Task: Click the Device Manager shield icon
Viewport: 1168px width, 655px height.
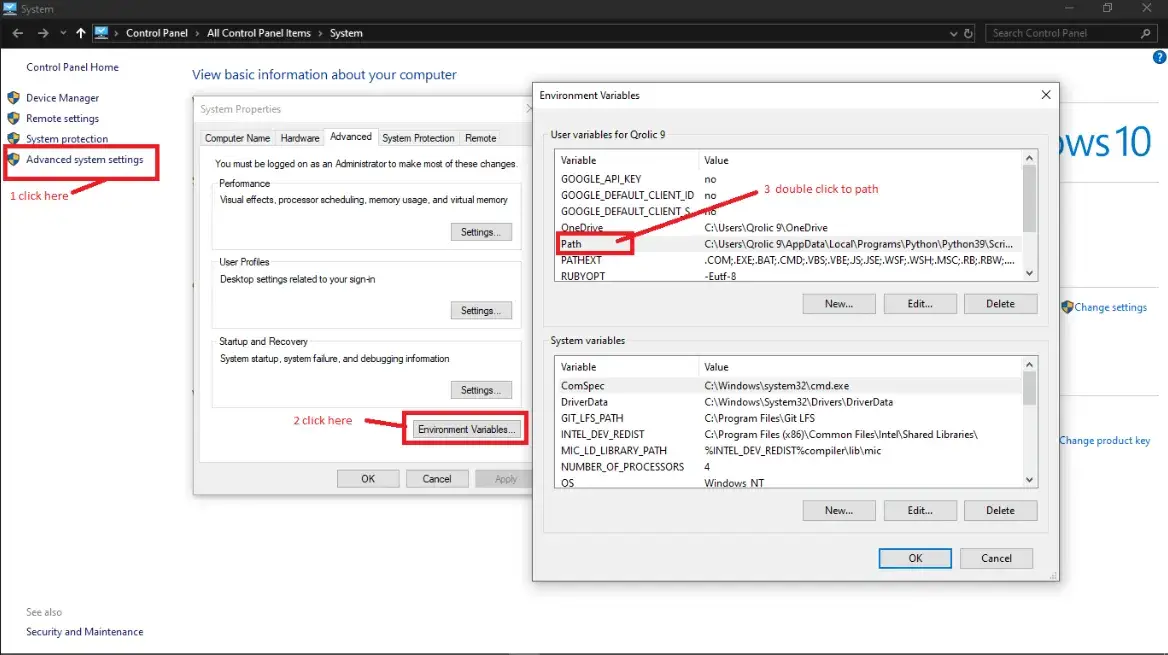Action: click(13, 98)
